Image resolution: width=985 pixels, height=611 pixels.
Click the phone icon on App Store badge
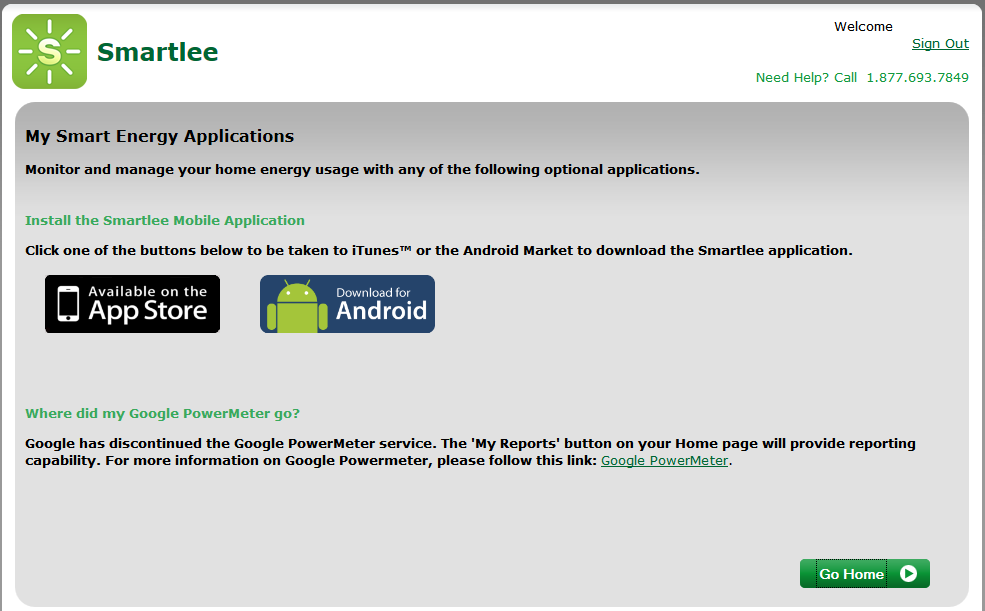coord(68,304)
